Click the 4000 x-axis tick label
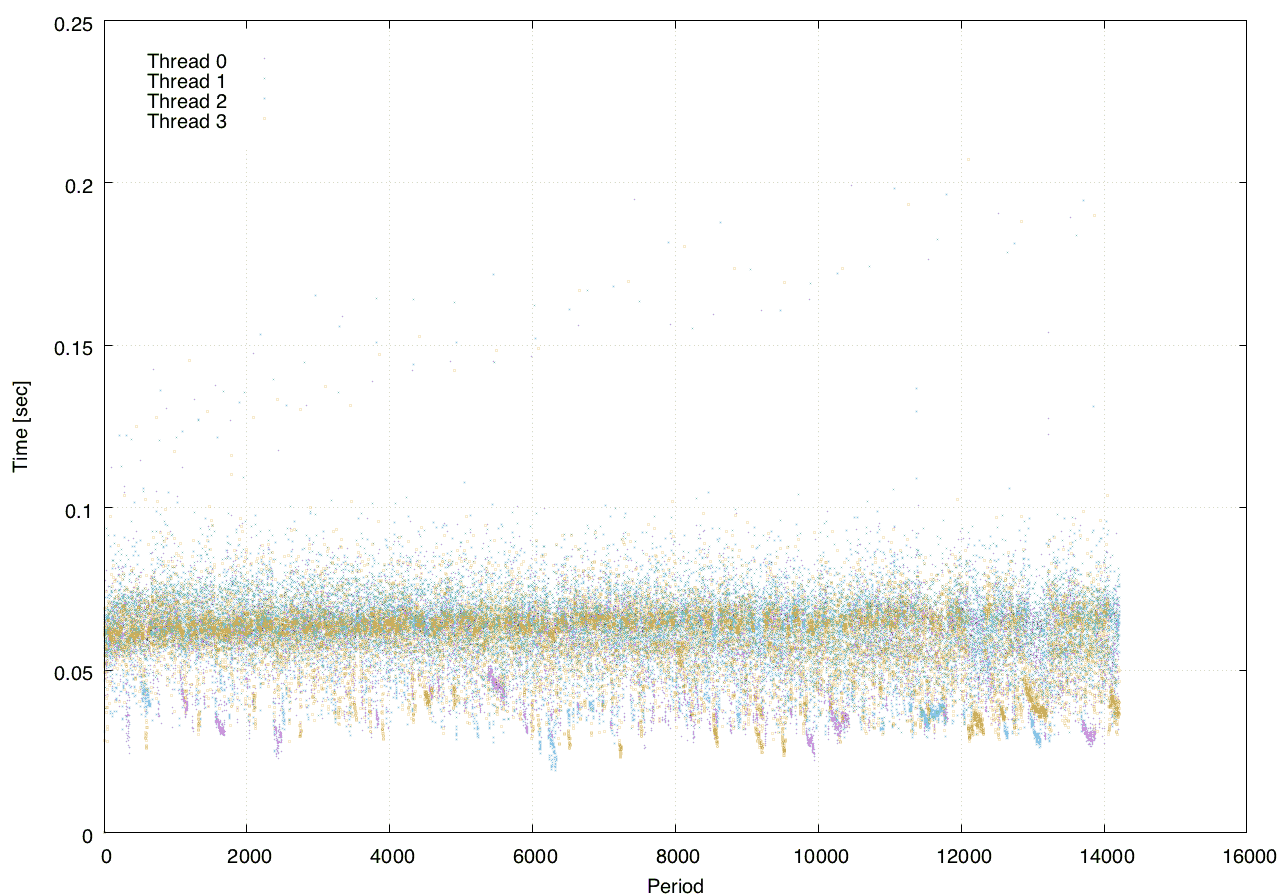The width and height of the screenshot is (1280, 896). 391,856
